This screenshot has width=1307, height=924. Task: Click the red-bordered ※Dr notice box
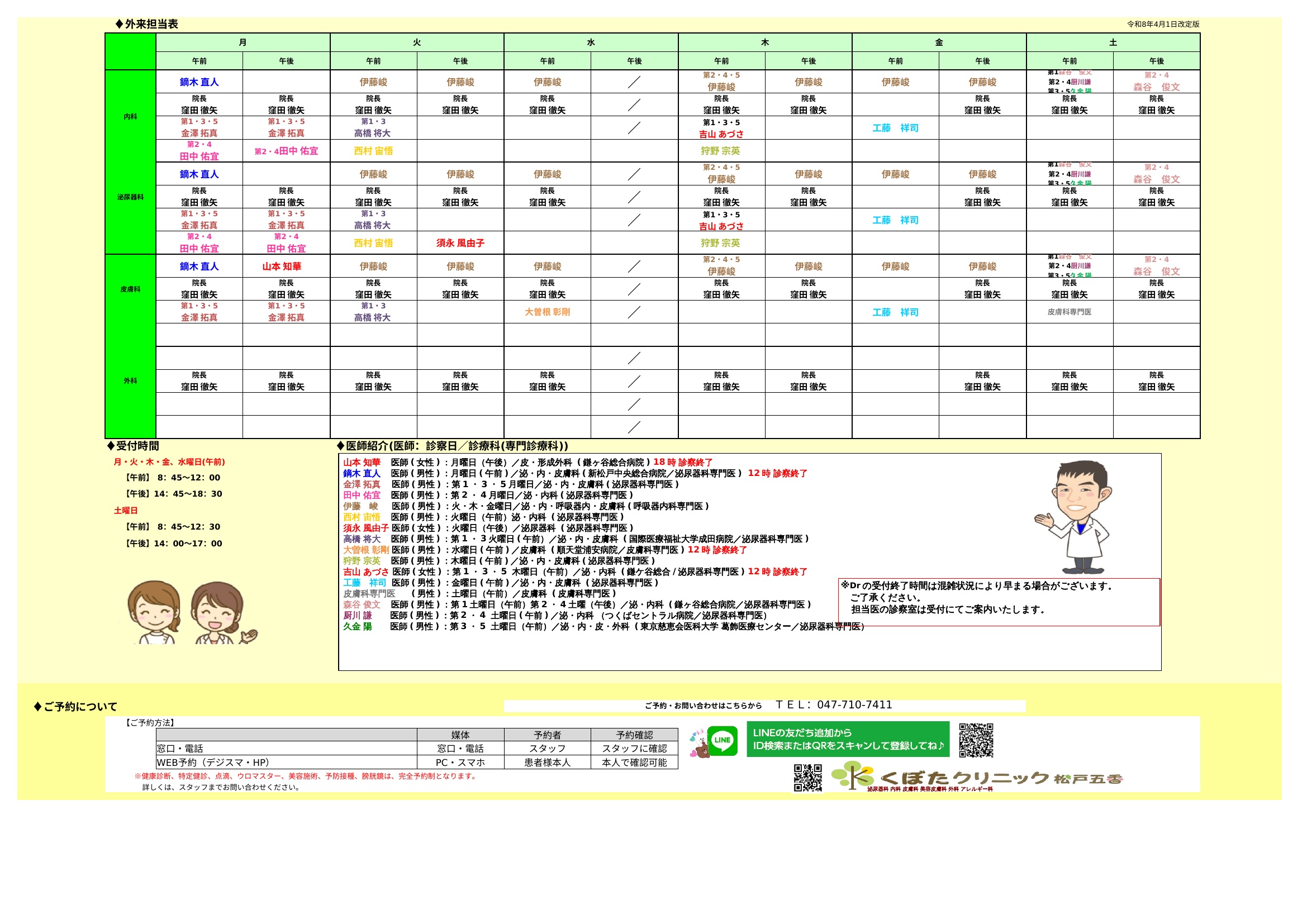pyautogui.click(x=999, y=602)
